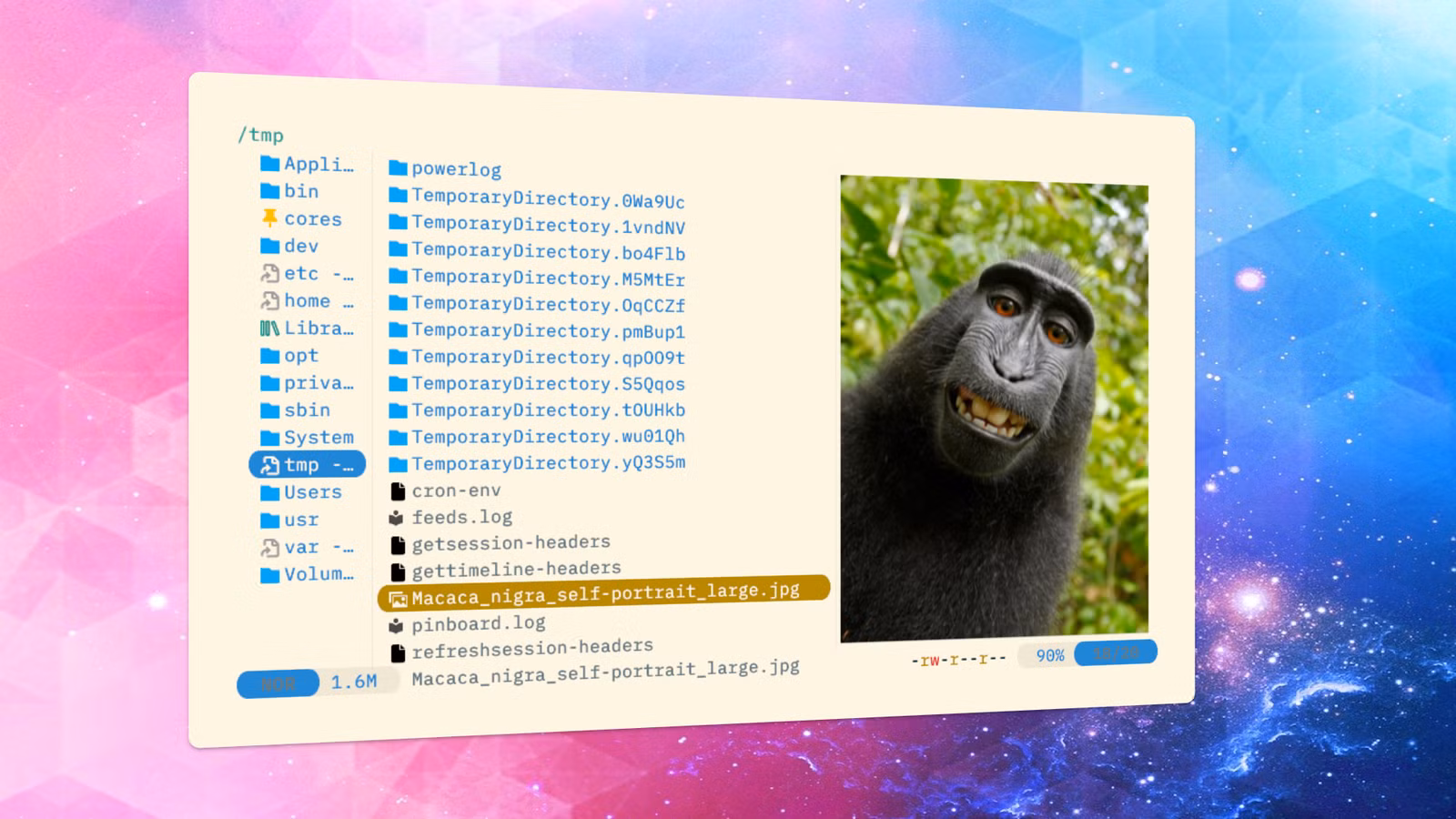Click the 1.6M file size indicator
Screen dimensions: 1456x819
pyautogui.click(x=354, y=682)
